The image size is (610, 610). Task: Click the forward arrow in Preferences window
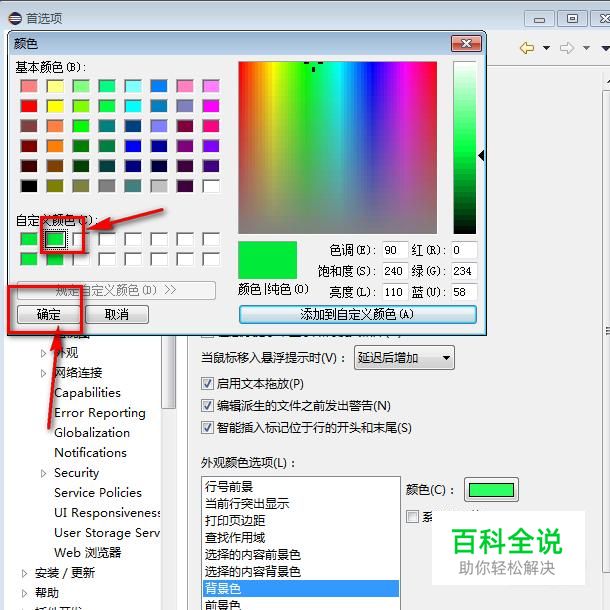pos(567,48)
